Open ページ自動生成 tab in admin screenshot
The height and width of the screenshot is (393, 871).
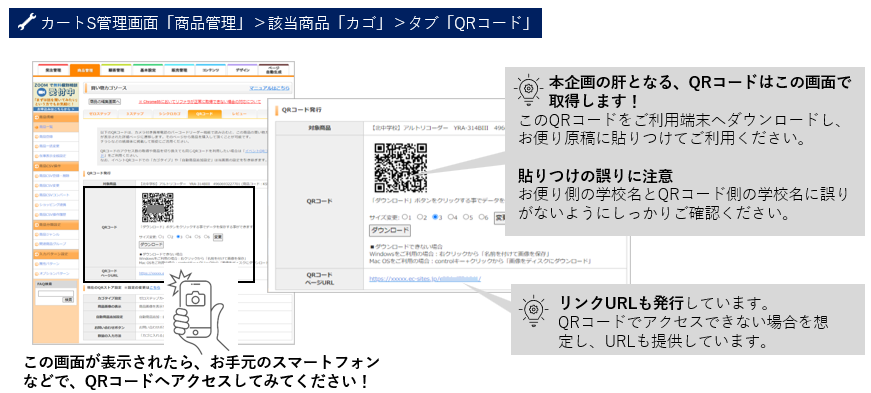point(273,70)
